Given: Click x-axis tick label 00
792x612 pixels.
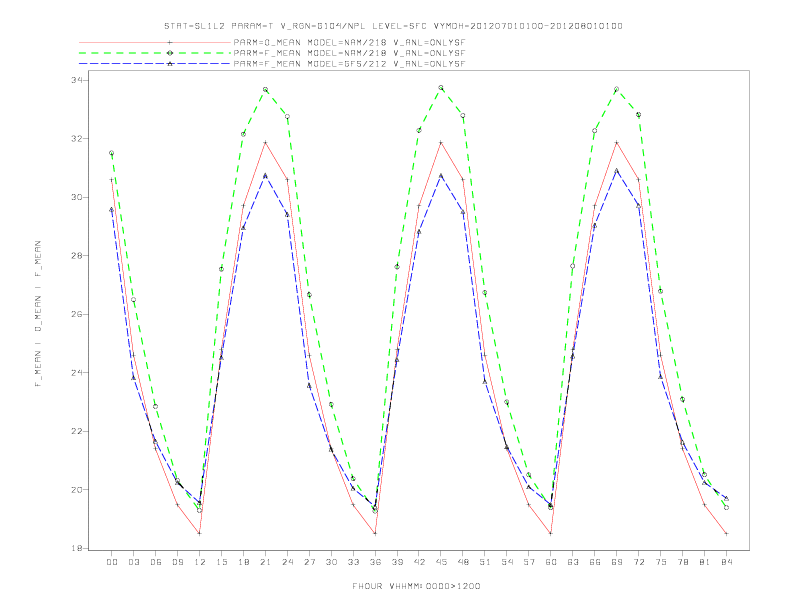Looking at the screenshot, I should tap(112, 562).
